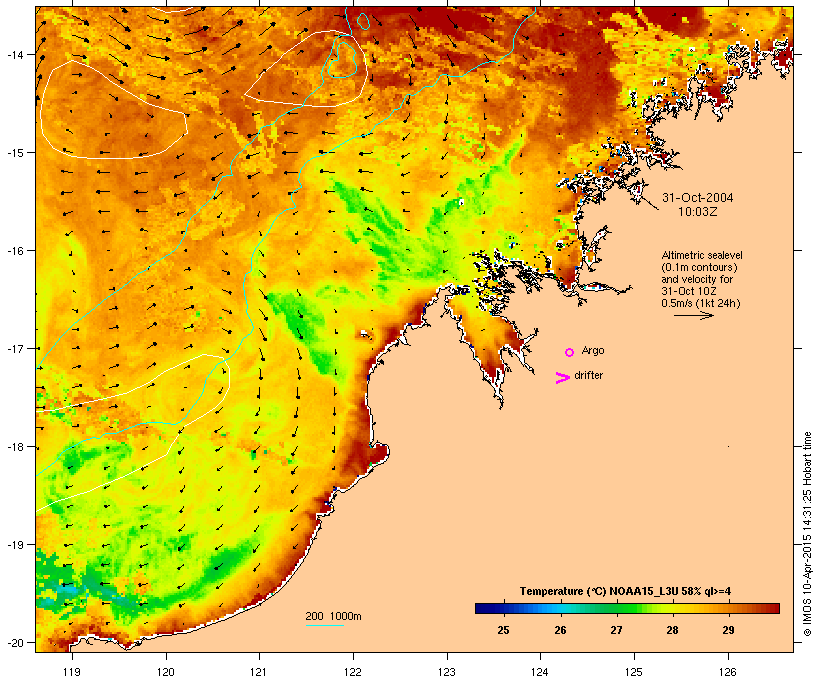Click the 200 1000m depth contour label
Screen dimensions: 820x680
[x=333, y=616]
